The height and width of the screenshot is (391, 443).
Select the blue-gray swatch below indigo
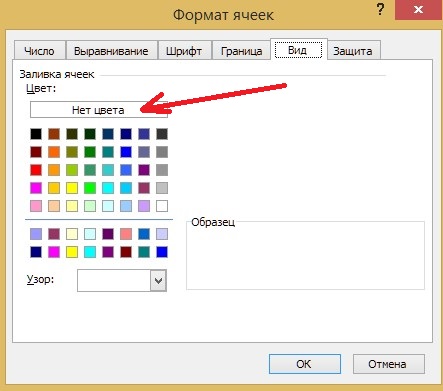click(144, 152)
